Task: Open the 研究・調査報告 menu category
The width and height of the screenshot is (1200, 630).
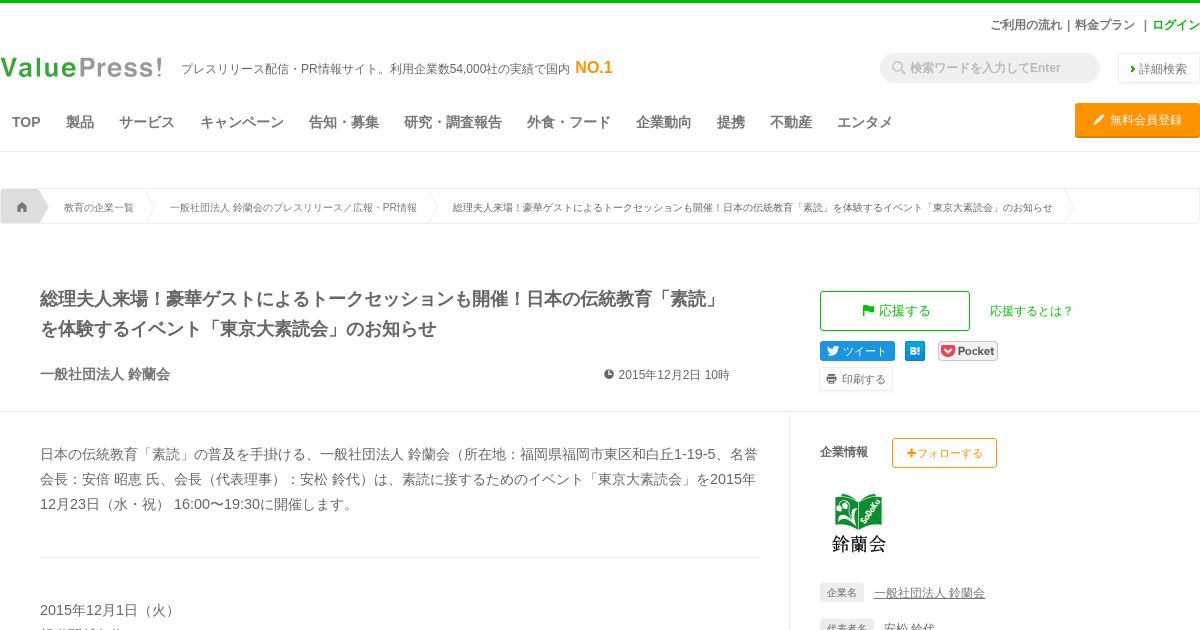Action: click(453, 122)
